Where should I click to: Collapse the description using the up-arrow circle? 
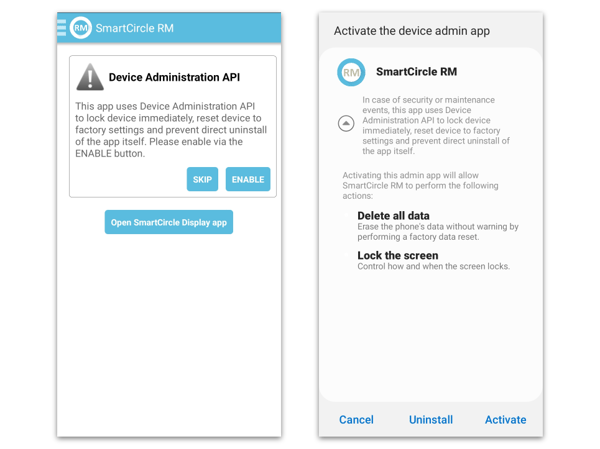[x=346, y=124]
